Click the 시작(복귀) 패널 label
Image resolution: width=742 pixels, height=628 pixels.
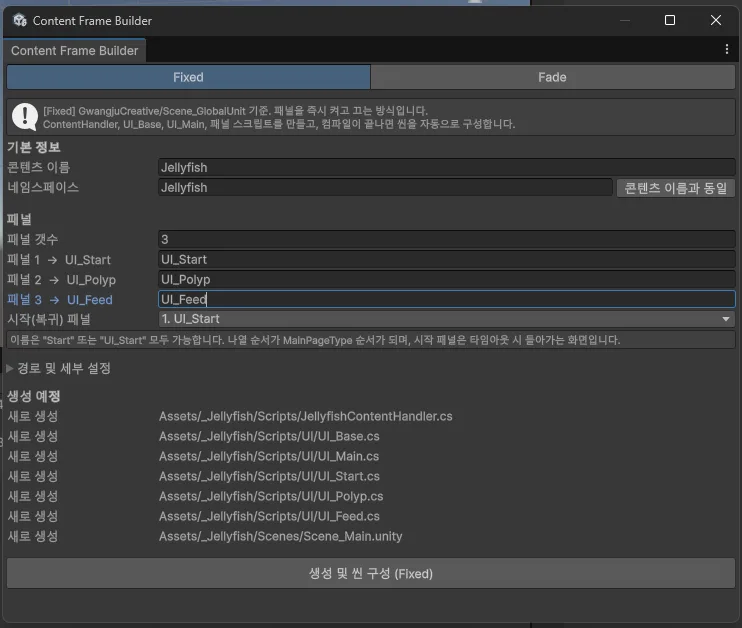(x=49, y=319)
